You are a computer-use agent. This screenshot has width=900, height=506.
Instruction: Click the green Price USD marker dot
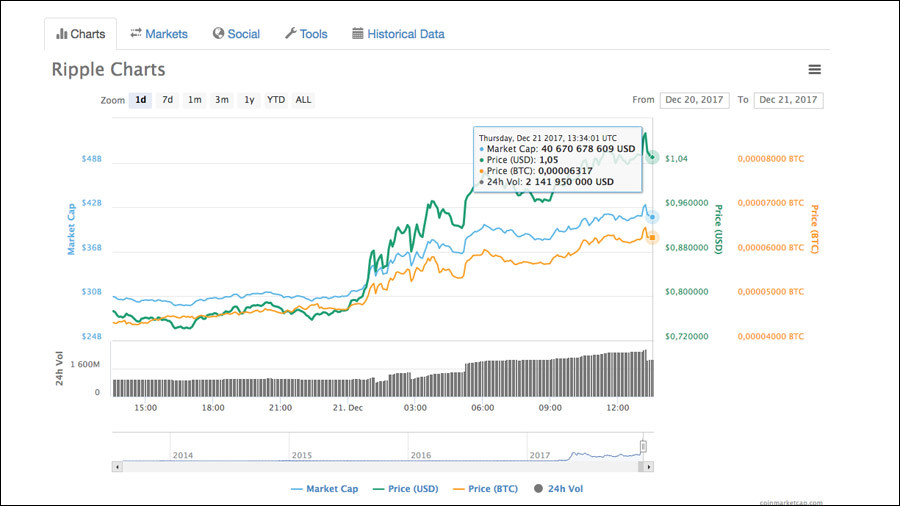652,157
